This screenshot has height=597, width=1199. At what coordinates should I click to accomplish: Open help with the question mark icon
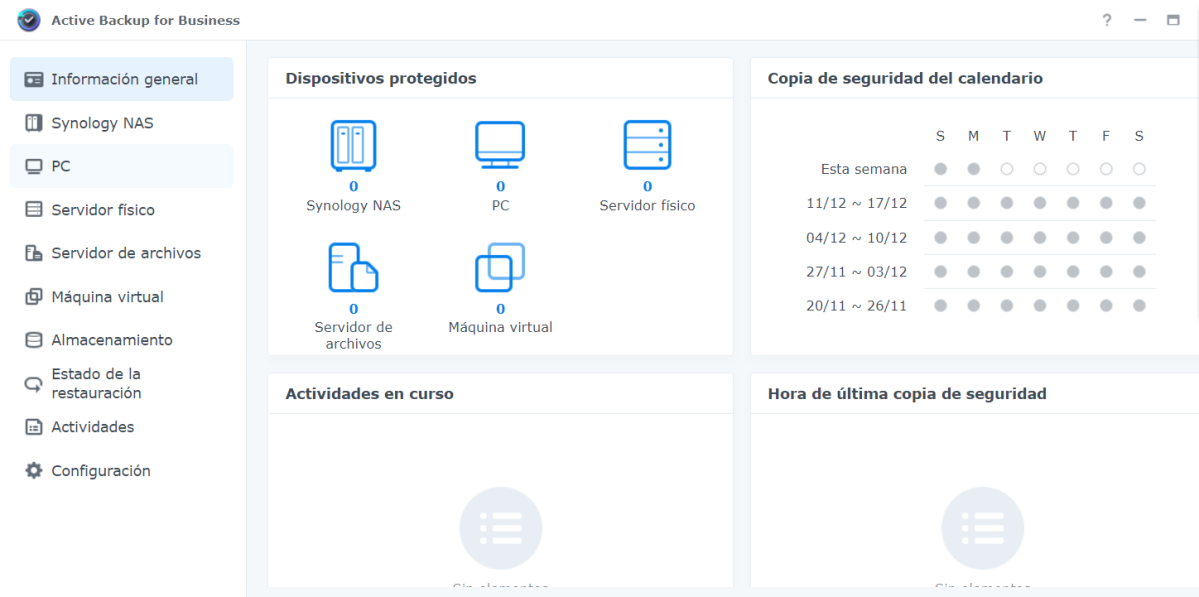pyautogui.click(x=1106, y=21)
